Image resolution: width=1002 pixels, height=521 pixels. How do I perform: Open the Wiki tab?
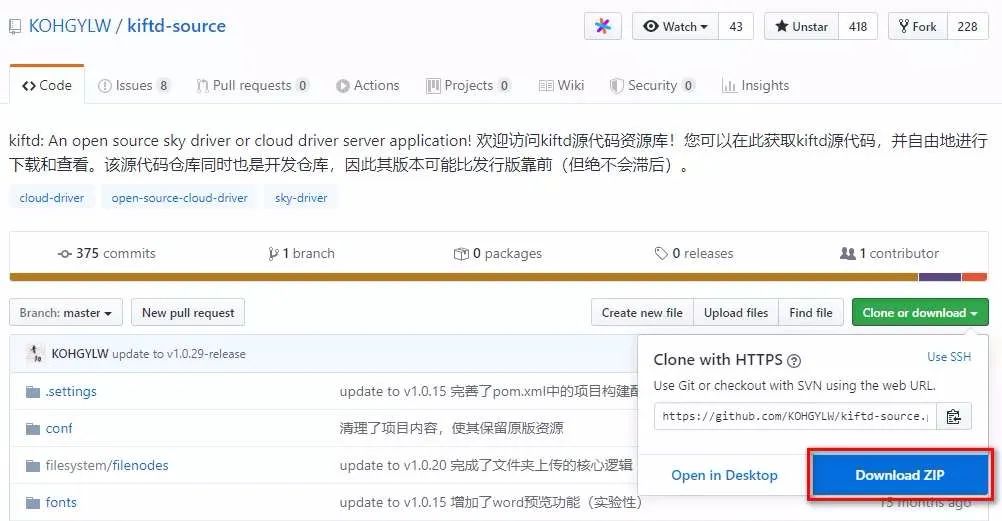click(561, 85)
